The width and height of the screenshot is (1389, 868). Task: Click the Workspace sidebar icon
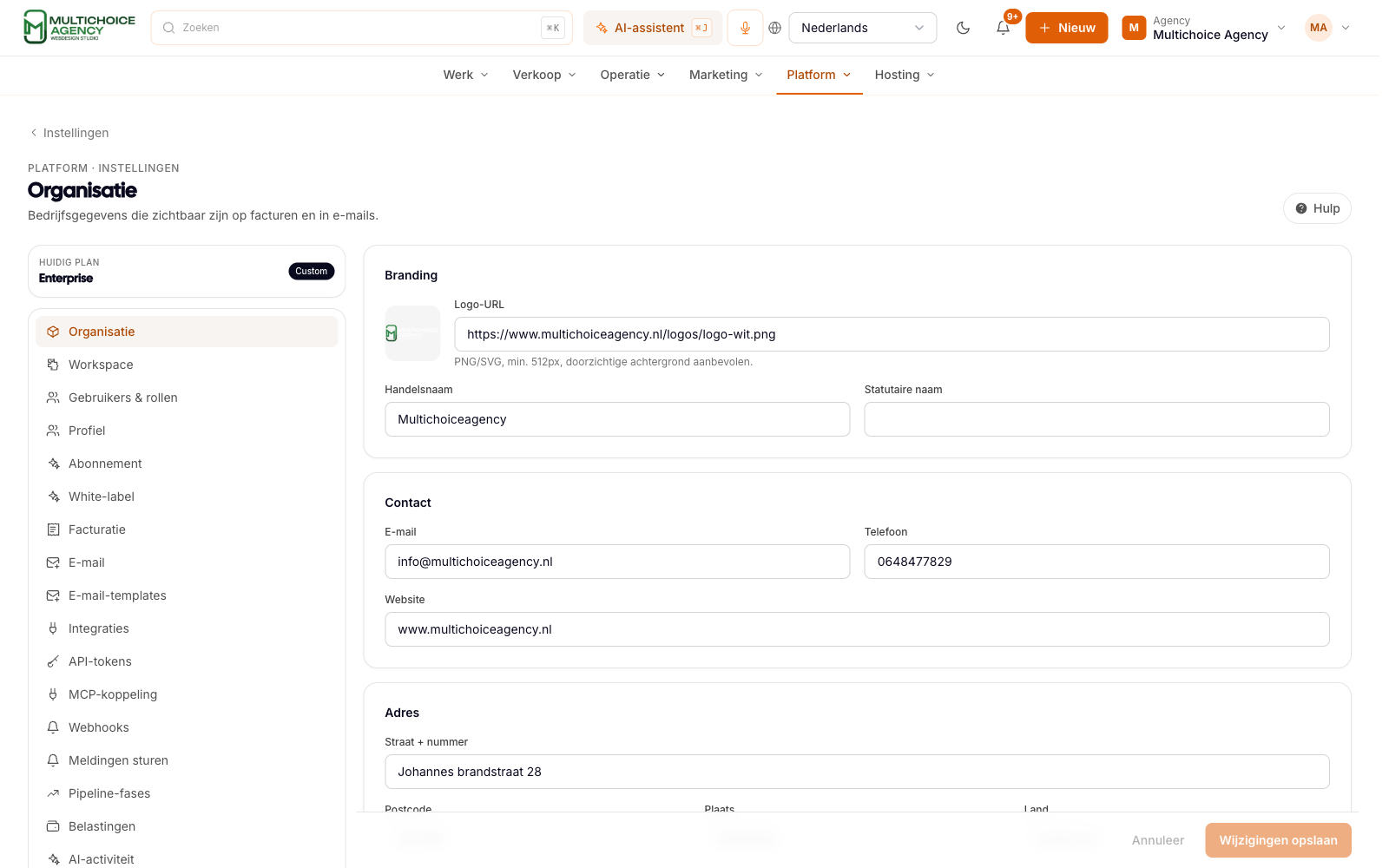53,365
